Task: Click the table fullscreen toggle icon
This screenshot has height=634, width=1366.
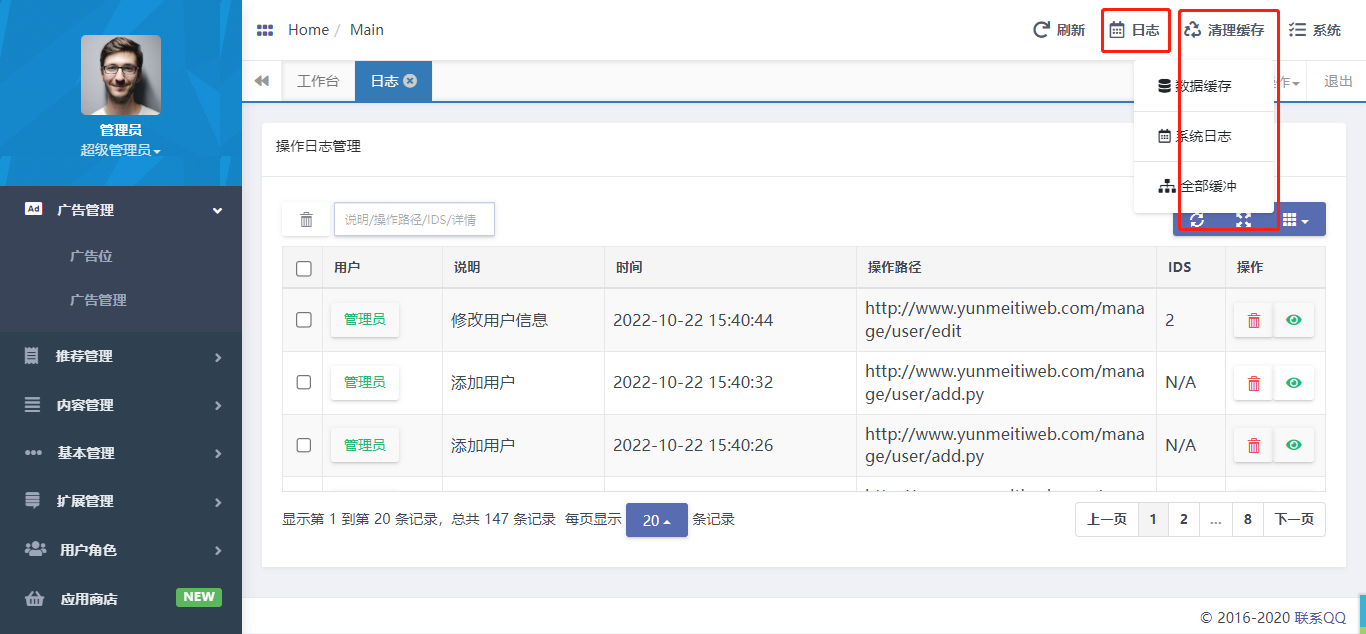Action: pyautogui.click(x=1243, y=220)
